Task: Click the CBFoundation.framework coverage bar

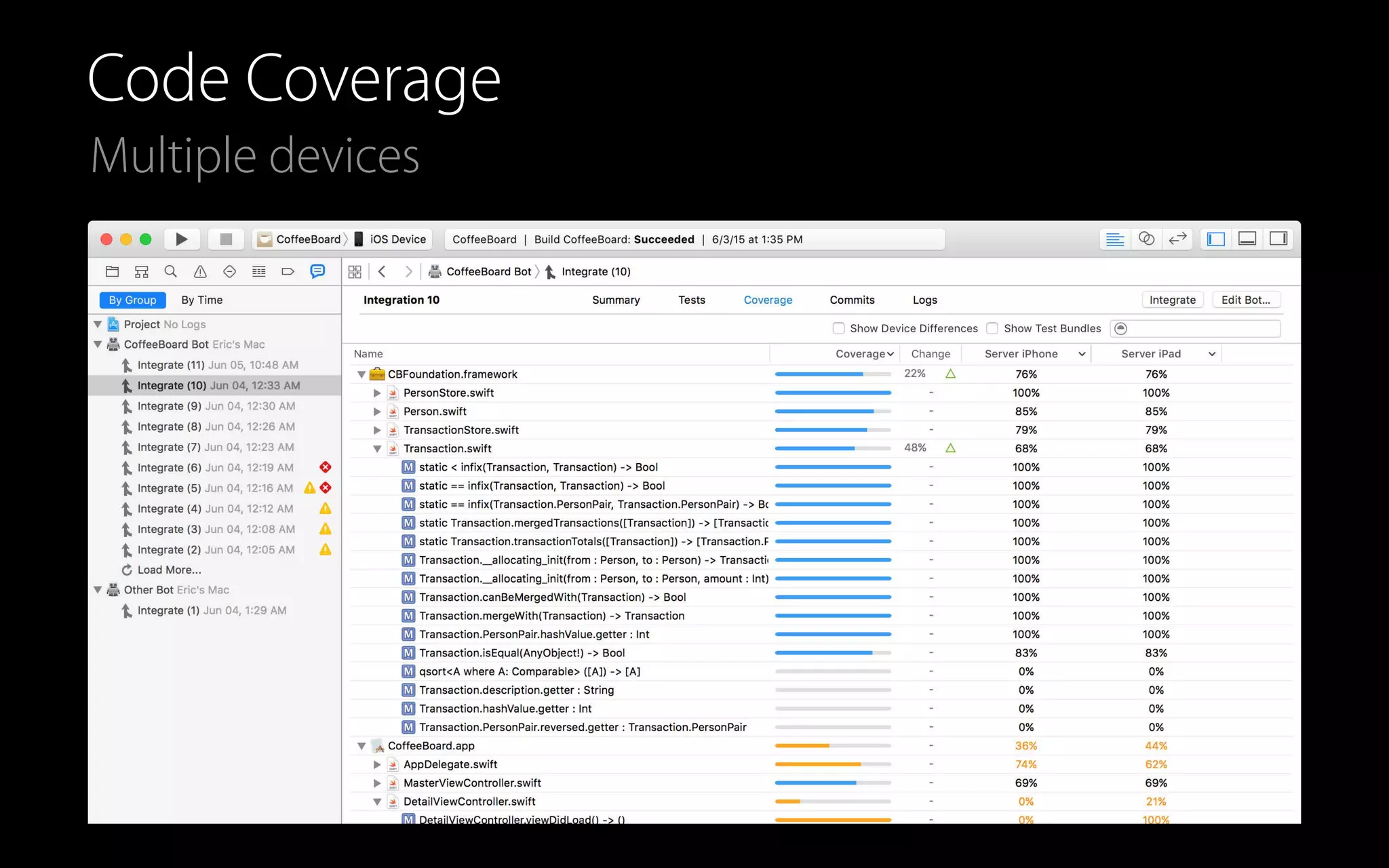Action: point(833,374)
